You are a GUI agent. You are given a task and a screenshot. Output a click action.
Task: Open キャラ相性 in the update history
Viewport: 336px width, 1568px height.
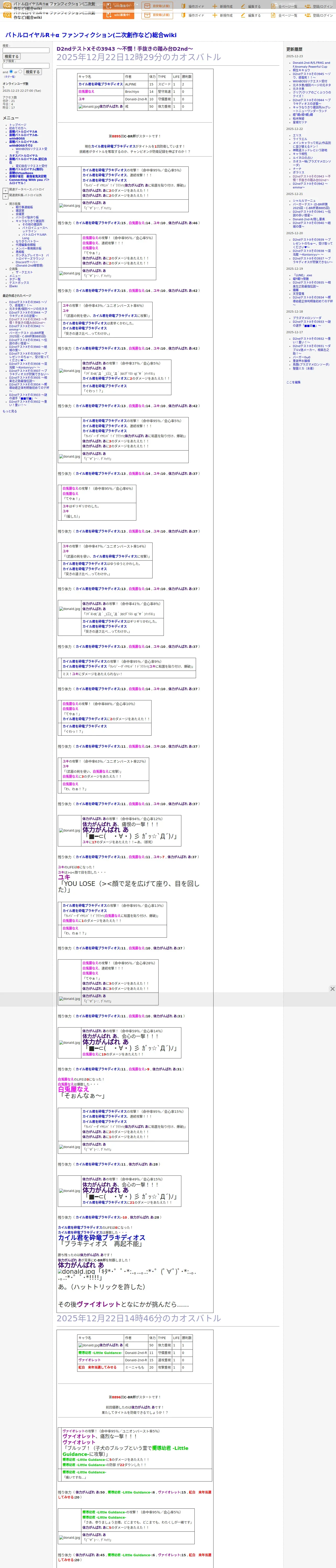click(300, 154)
